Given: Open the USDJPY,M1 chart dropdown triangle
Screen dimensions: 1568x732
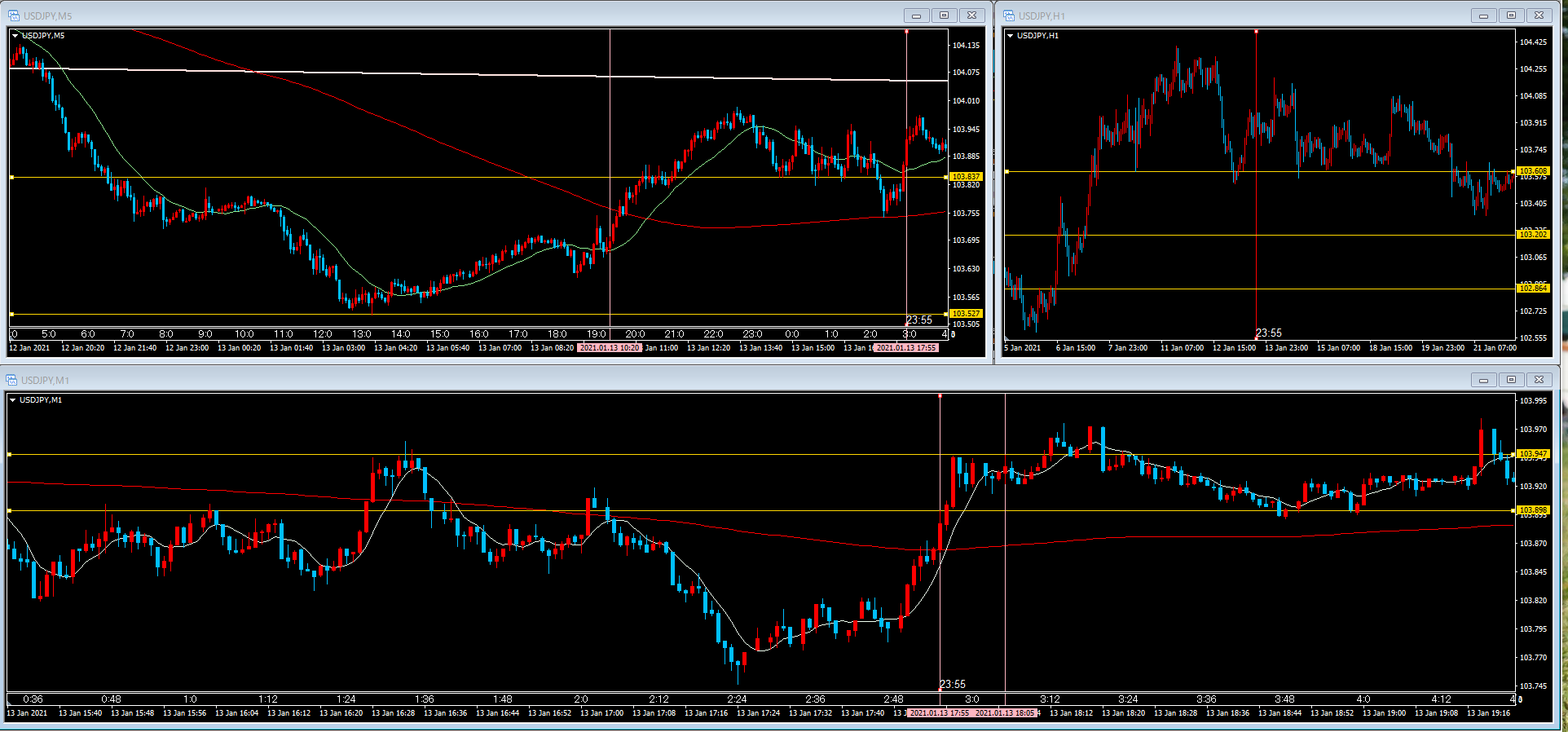Looking at the screenshot, I should click(x=13, y=400).
